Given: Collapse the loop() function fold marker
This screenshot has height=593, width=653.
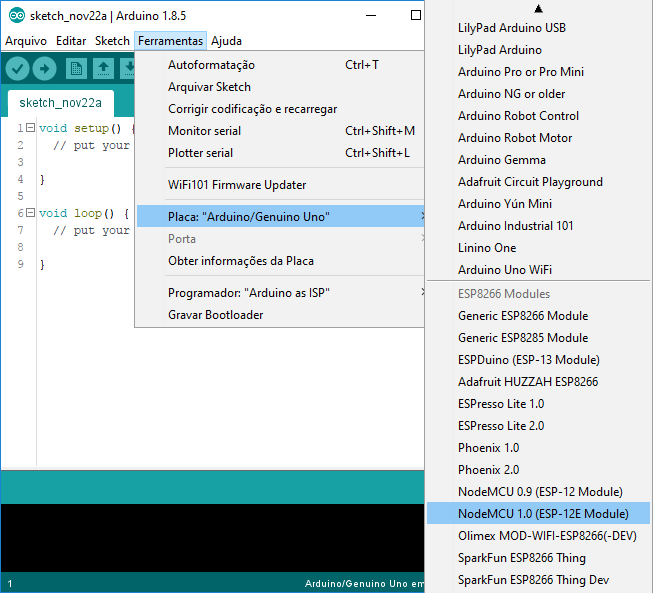Looking at the screenshot, I should click(30, 213).
